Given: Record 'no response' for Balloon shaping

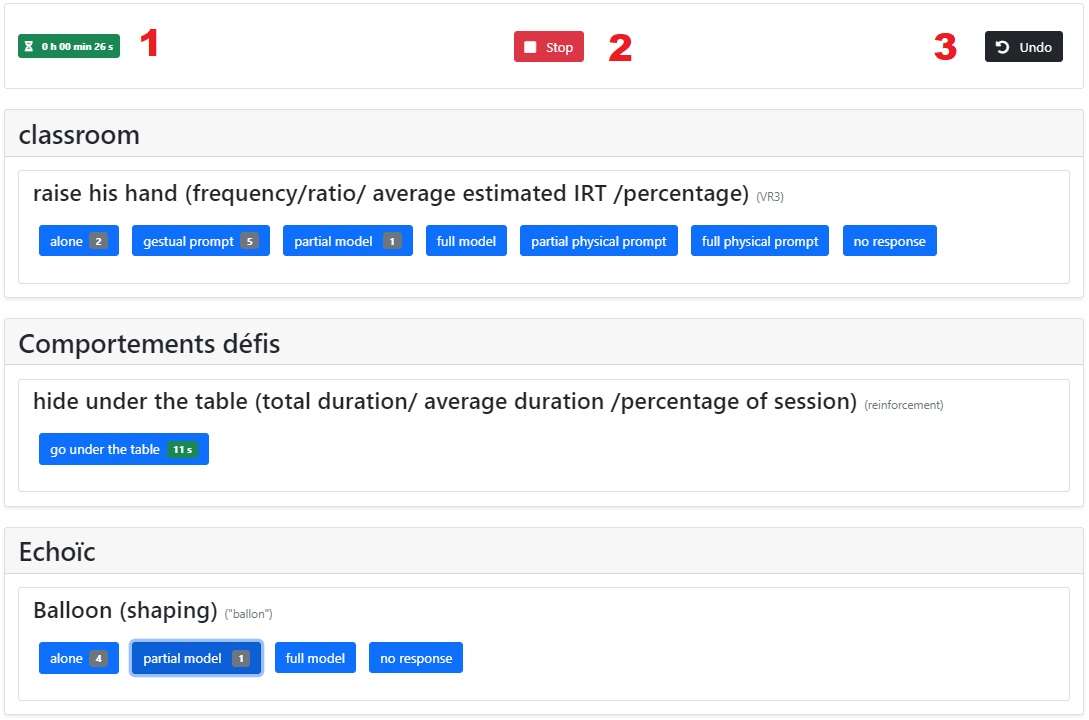Looking at the screenshot, I should pyautogui.click(x=416, y=658).
